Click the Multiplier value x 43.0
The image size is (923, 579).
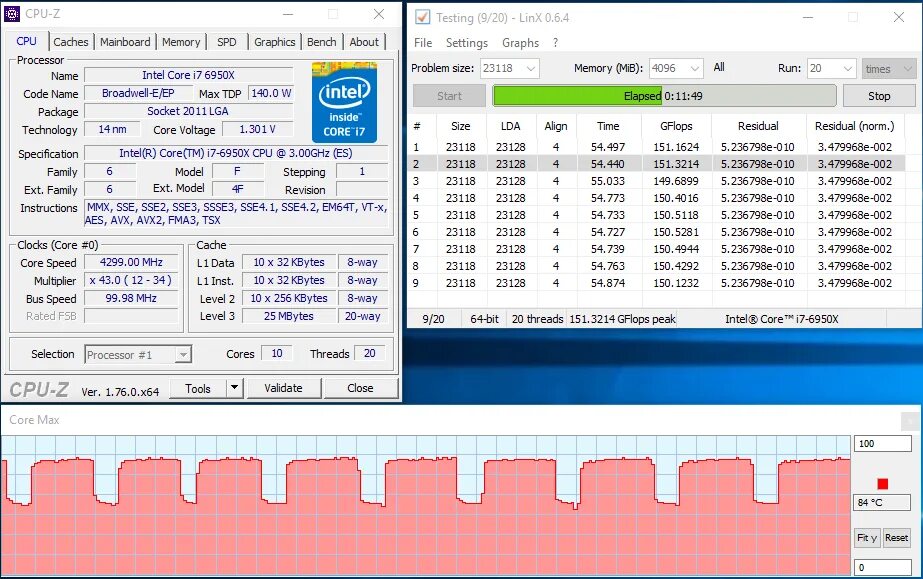(131, 280)
